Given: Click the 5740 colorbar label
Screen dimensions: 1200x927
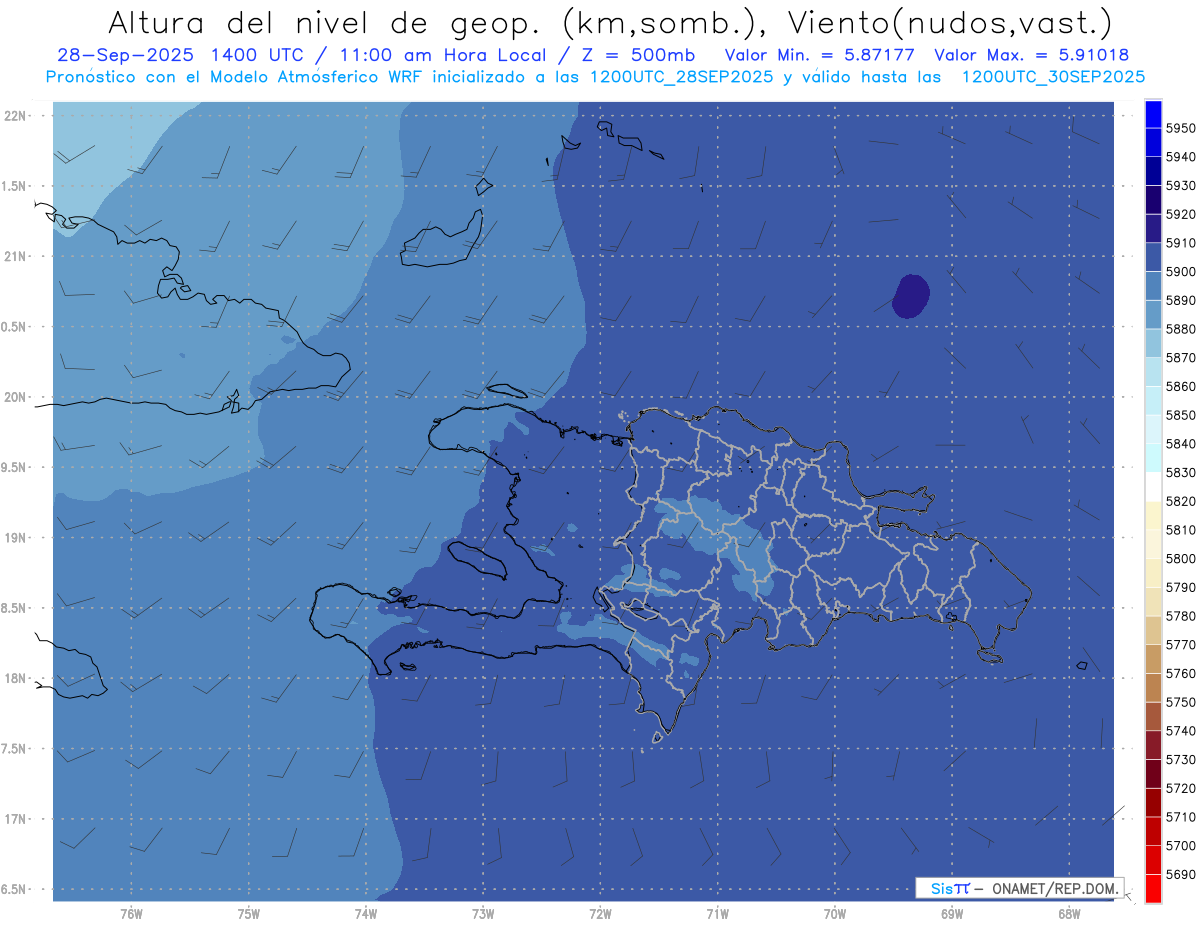Looking at the screenshot, I should click(1180, 731).
